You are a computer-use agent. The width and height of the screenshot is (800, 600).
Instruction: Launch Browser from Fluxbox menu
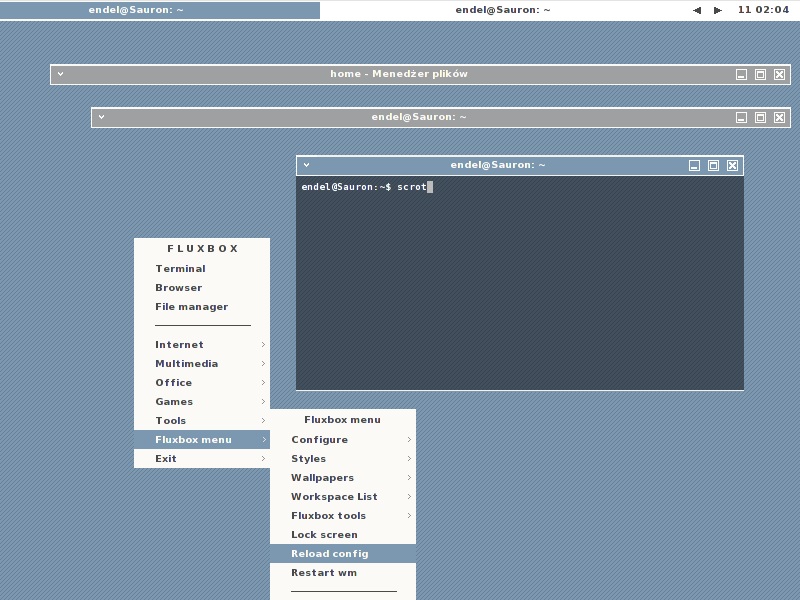(202, 288)
